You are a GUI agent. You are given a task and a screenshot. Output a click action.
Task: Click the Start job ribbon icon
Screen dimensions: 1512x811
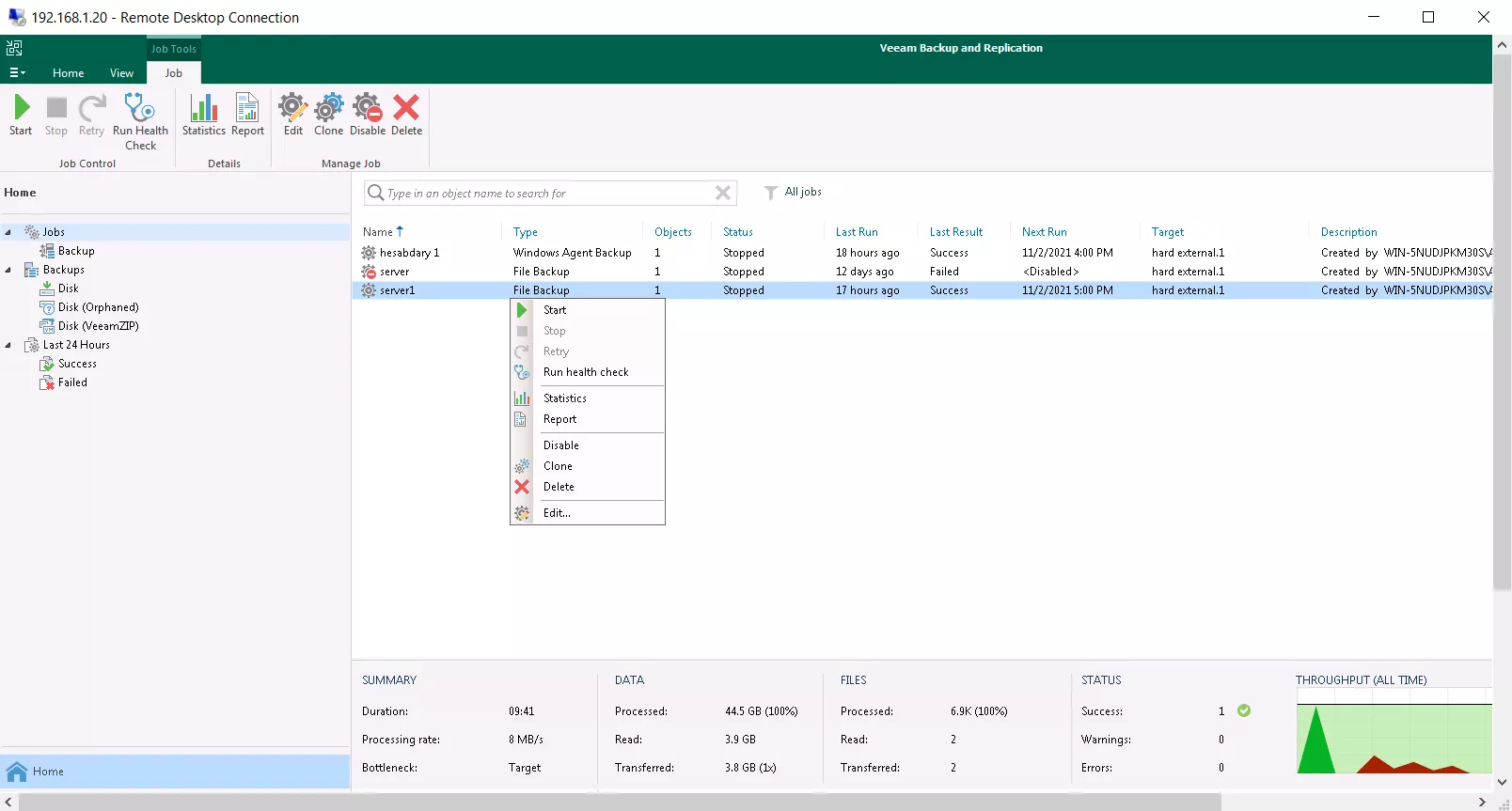21,115
